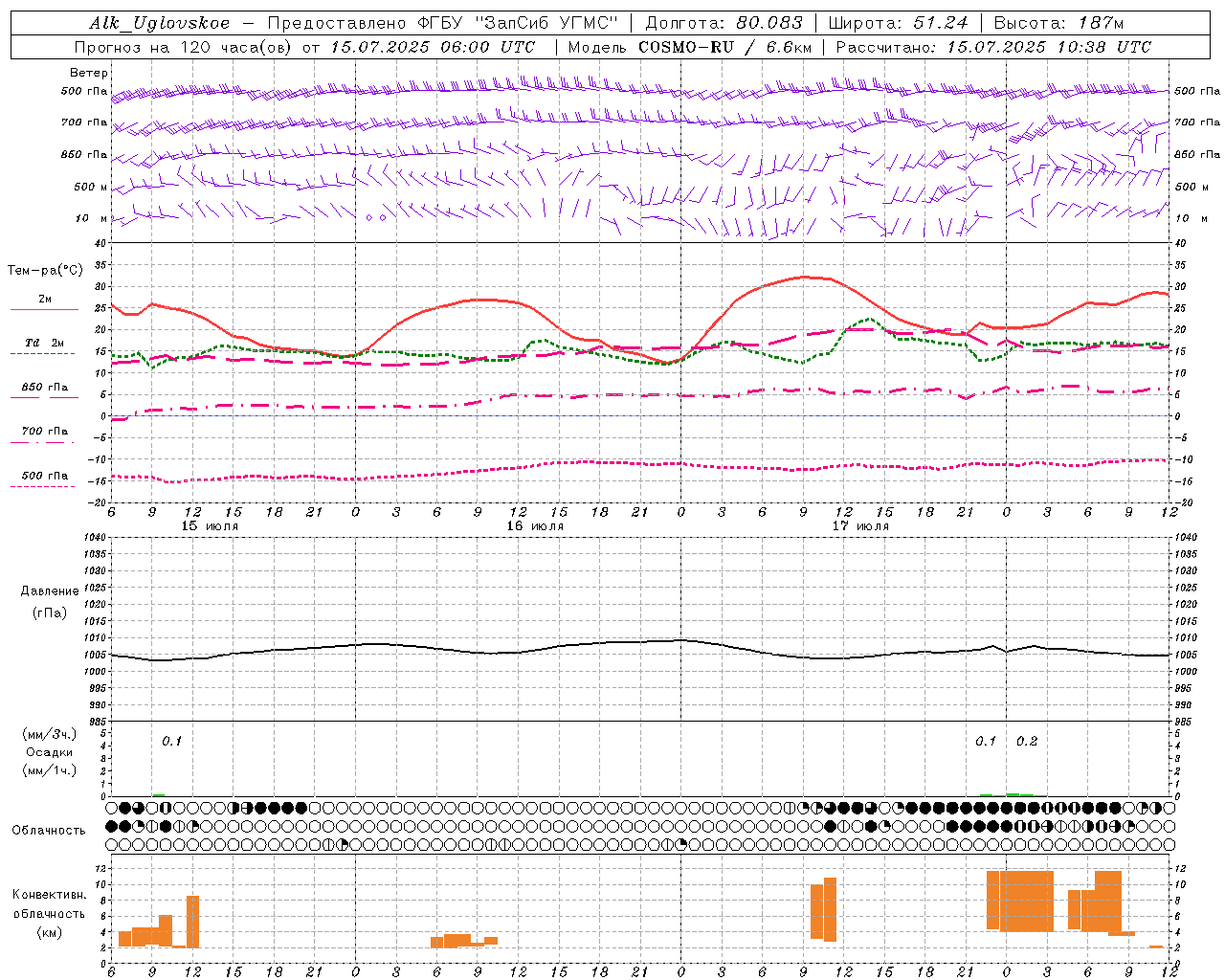The width and height of the screenshot is (1225, 980).
Task: Select the Рассчитано: 15.07.2025 10:38 UTC timestamp
Action: [993, 47]
